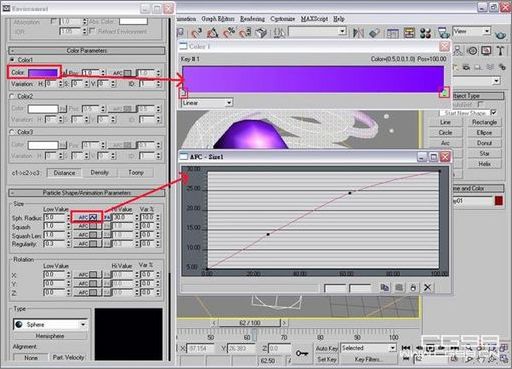
Task: Collapse the Object Type rollout
Action: (478, 96)
